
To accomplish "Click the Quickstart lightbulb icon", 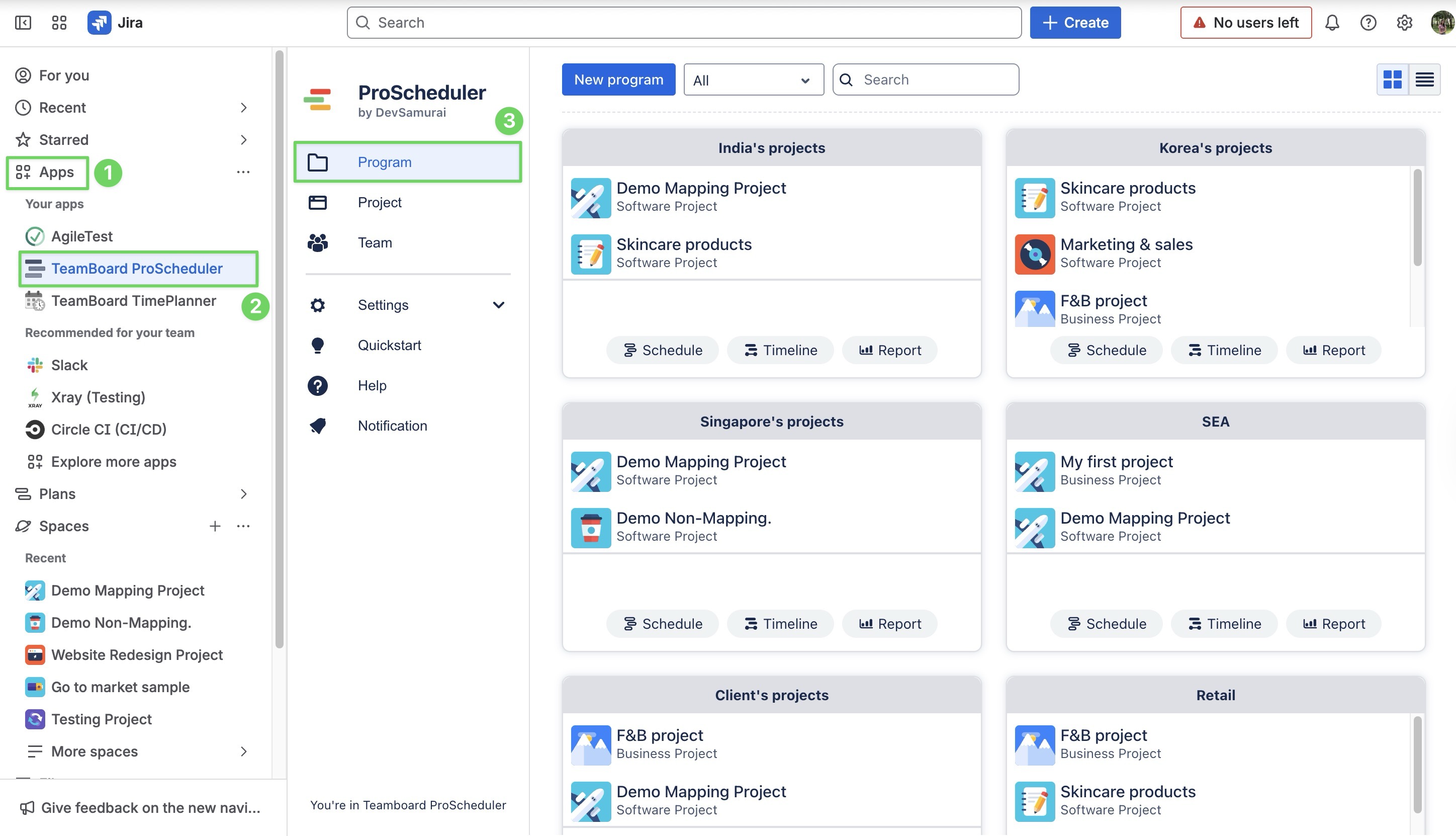I will [317, 345].
